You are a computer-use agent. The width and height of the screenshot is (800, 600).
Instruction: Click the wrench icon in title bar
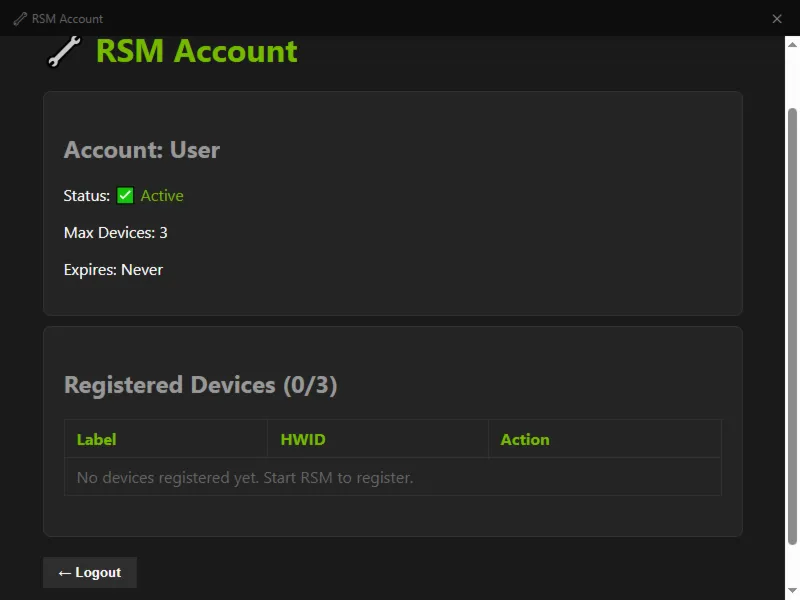pos(20,19)
